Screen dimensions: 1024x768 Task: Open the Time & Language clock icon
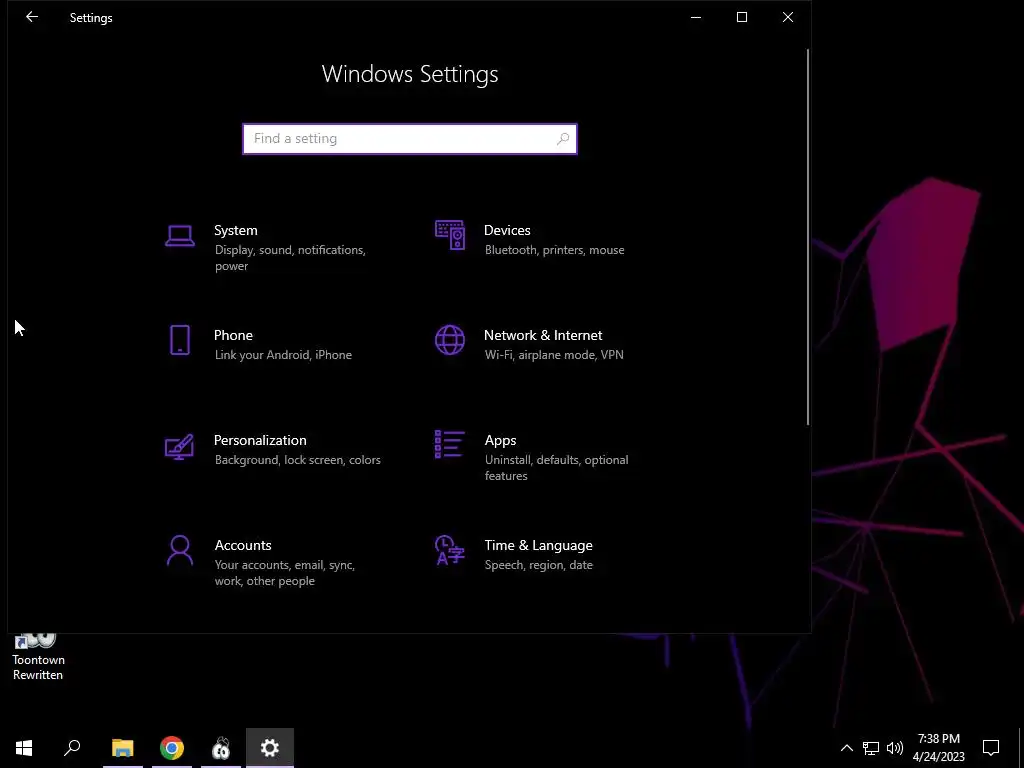coord(450,550)
